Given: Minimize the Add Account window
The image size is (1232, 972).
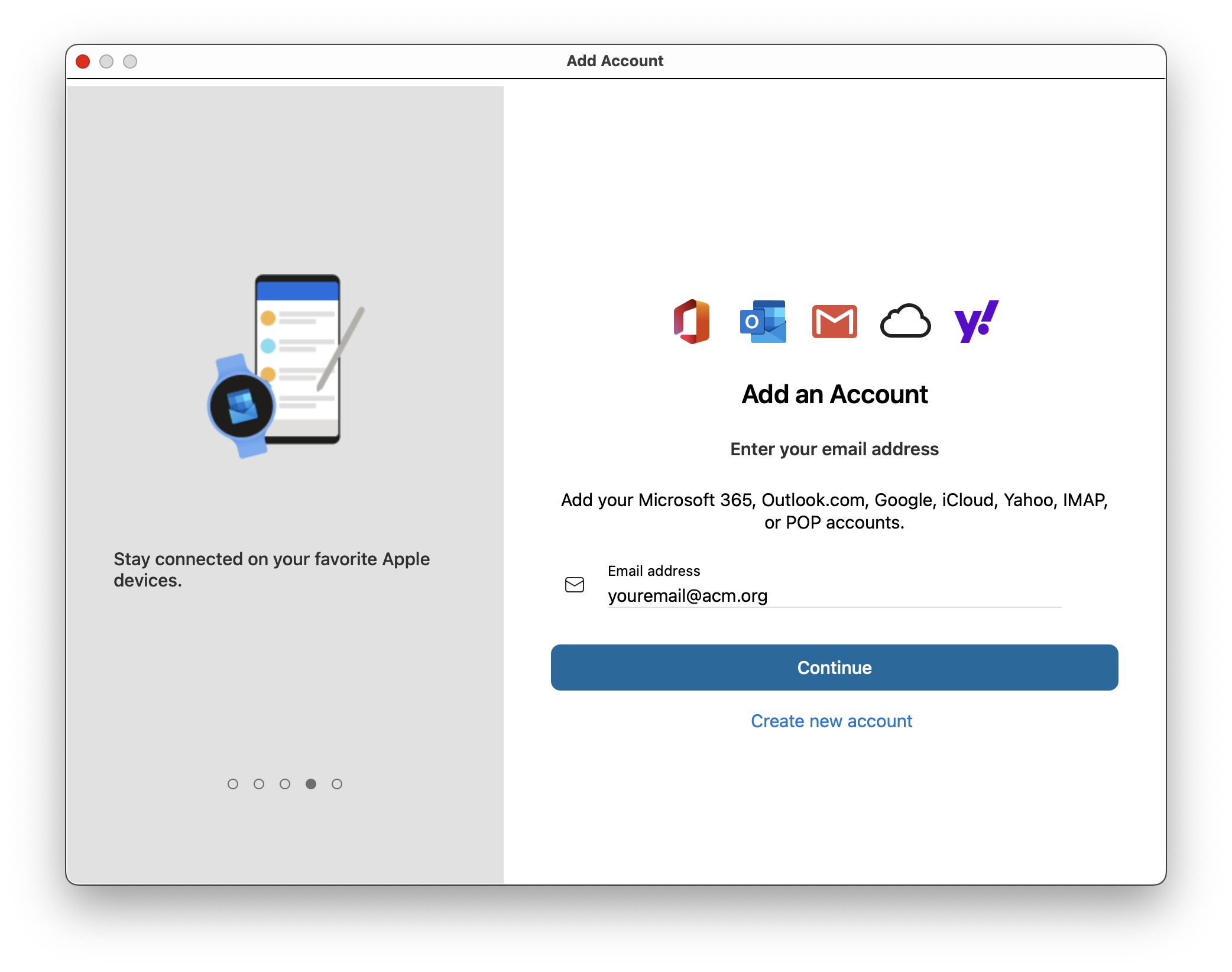Looking at the screenshot, I should point(106,61).
